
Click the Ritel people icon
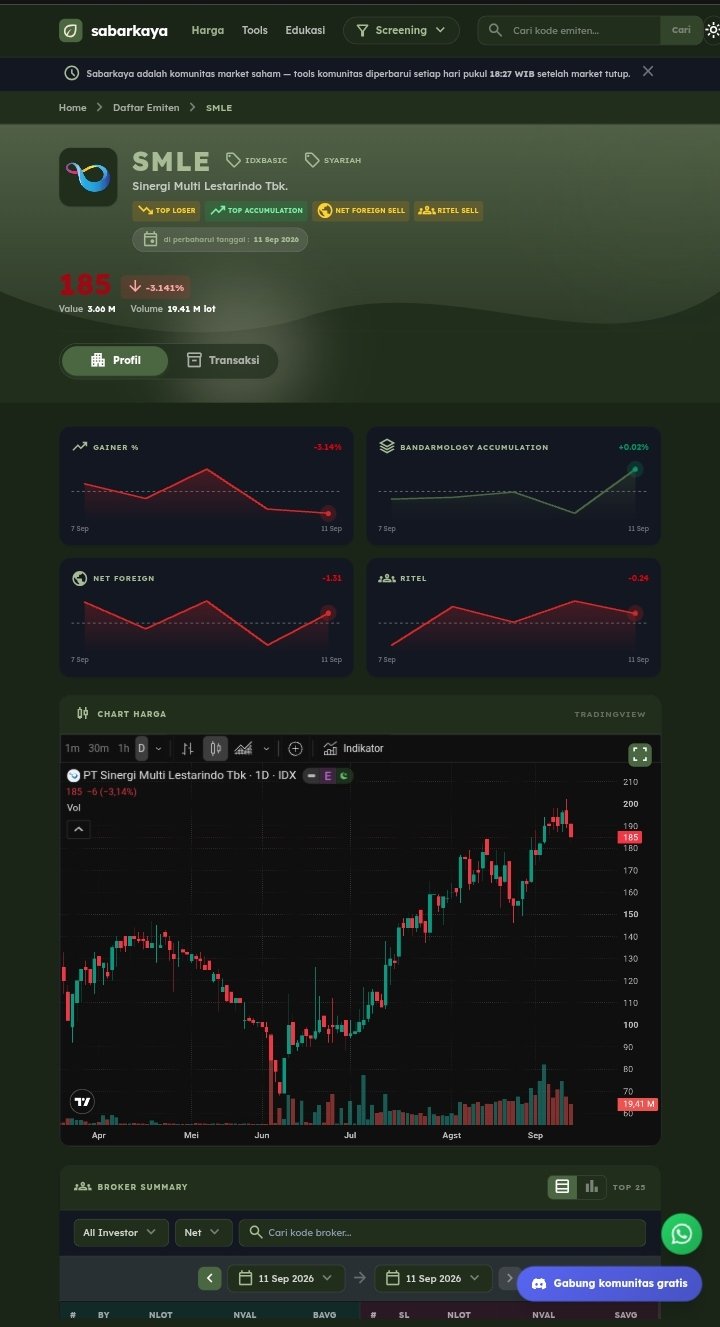point(387,578)
